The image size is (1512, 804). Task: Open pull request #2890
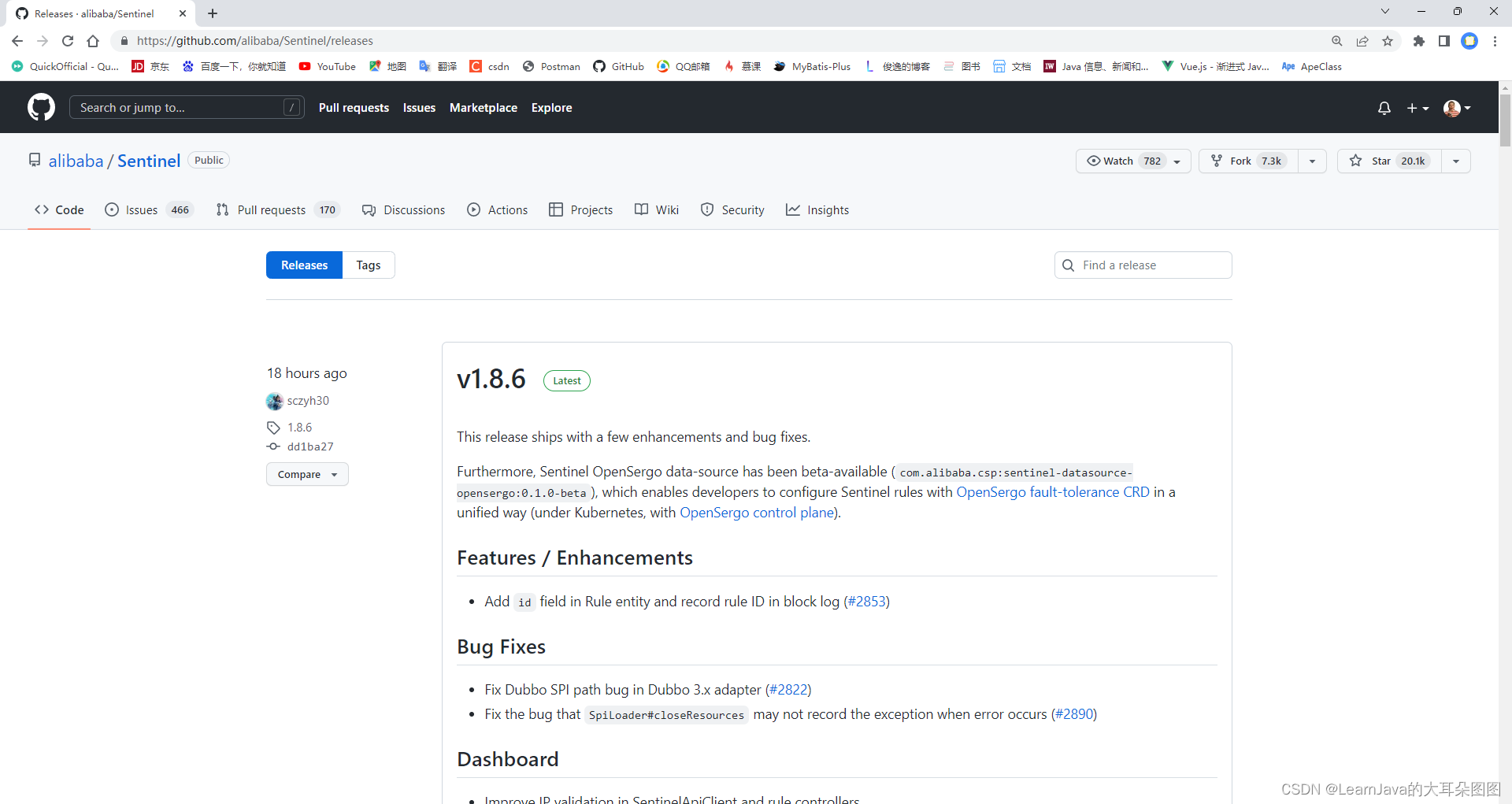coord(1074,714)
